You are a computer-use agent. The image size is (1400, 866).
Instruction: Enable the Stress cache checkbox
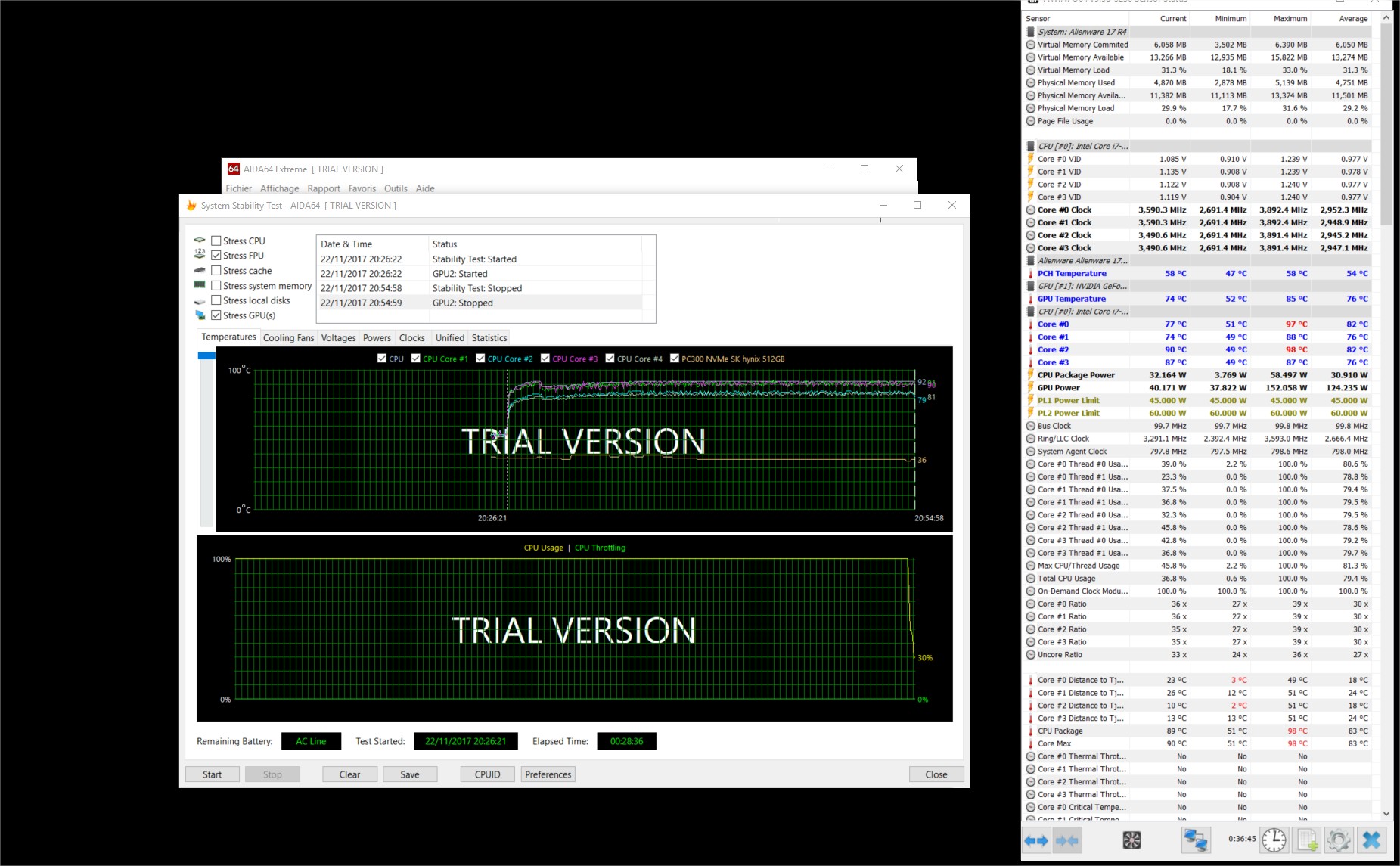pyautogui.click(x=216, y=270)
